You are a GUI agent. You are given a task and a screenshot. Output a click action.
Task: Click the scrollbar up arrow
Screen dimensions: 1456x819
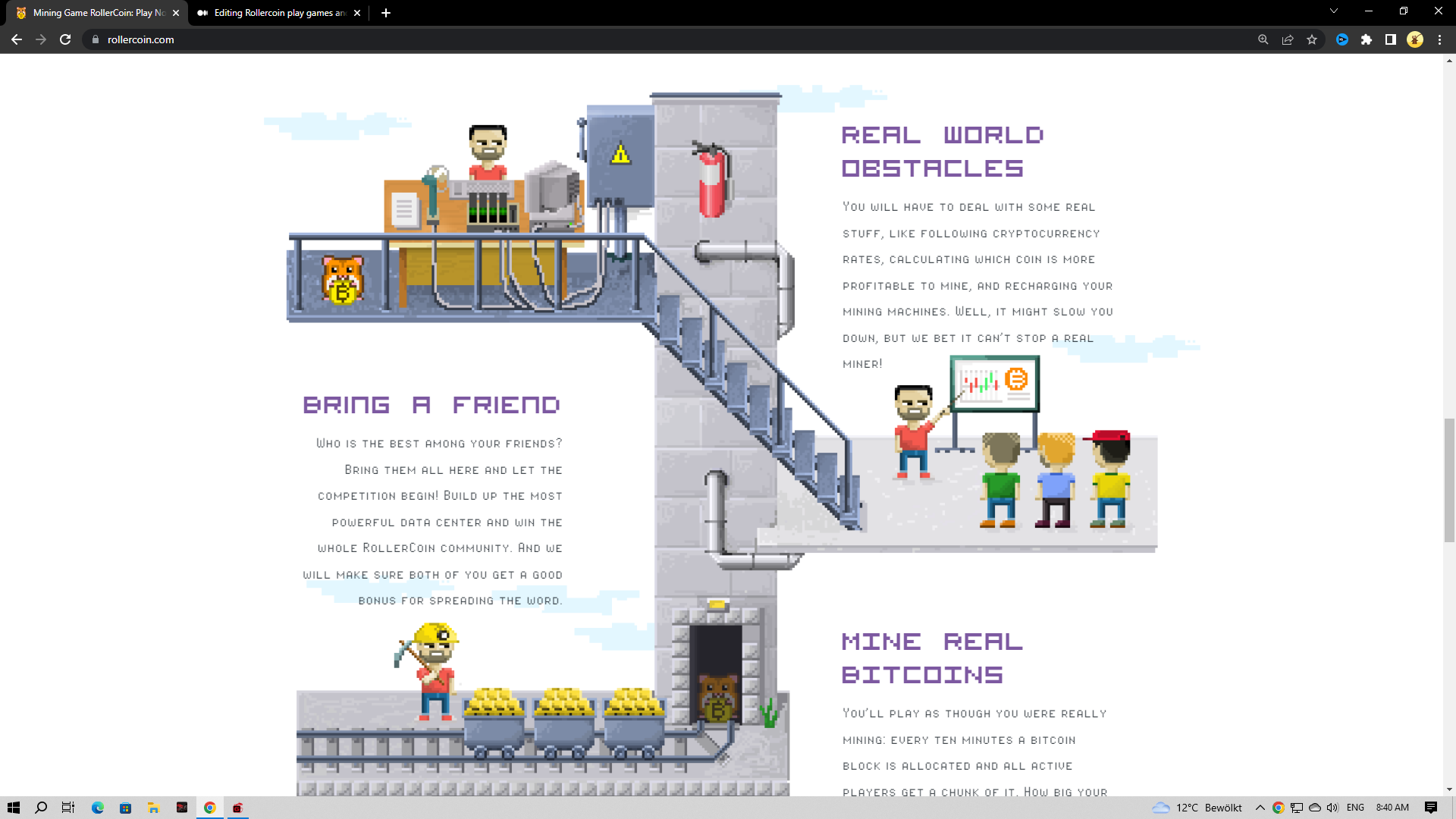(x=1449, y=60)
